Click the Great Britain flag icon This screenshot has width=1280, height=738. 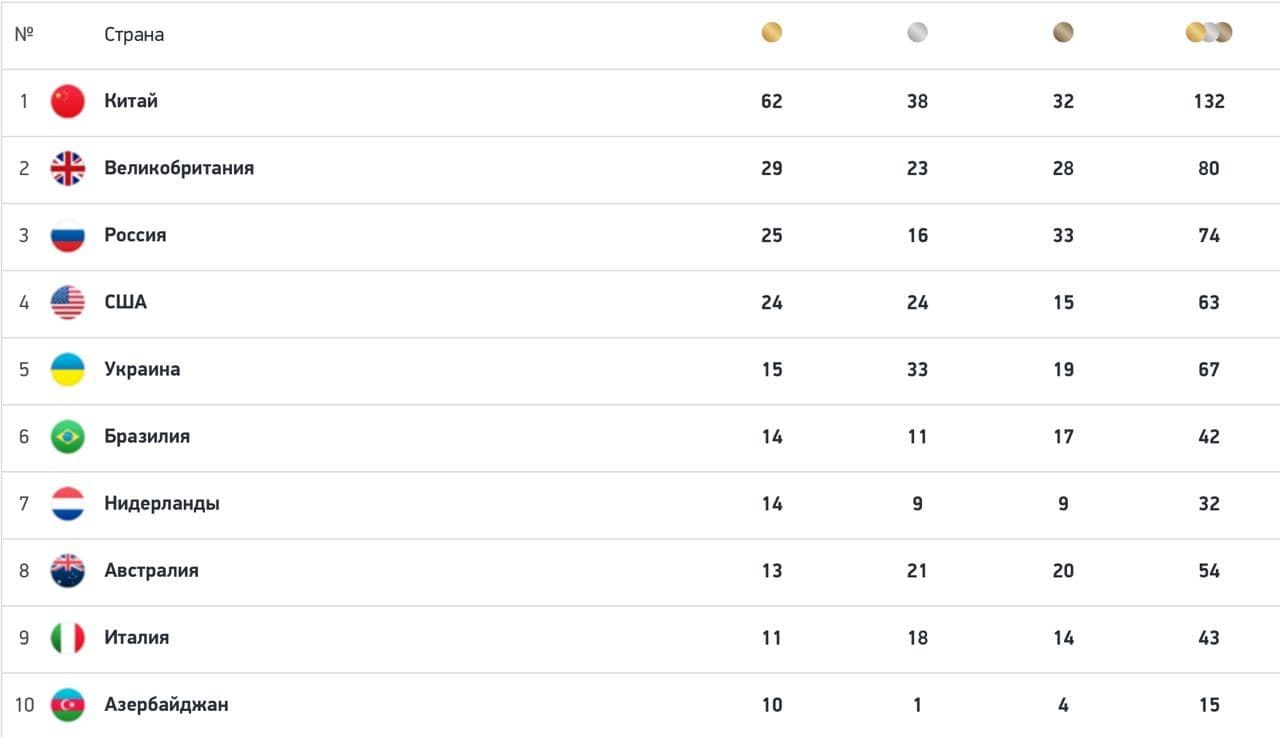68,168
